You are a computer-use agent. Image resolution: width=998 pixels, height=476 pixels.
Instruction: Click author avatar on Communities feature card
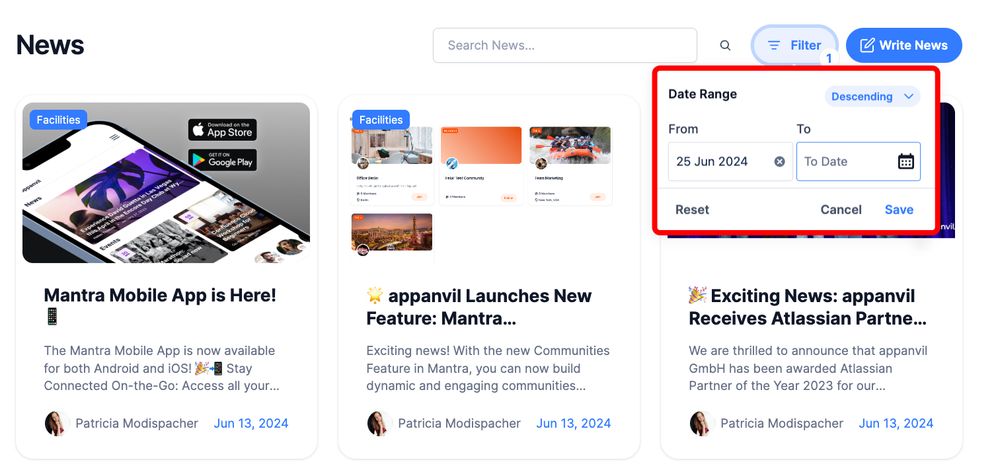point(379,423)
